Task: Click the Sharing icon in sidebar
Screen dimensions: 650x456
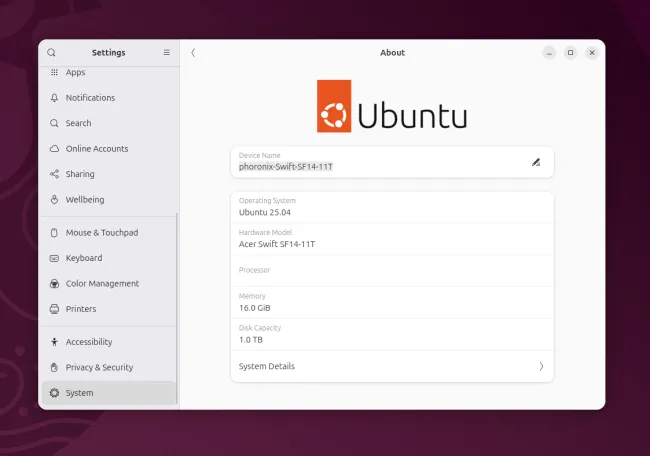Action: [x=54, y=174]
